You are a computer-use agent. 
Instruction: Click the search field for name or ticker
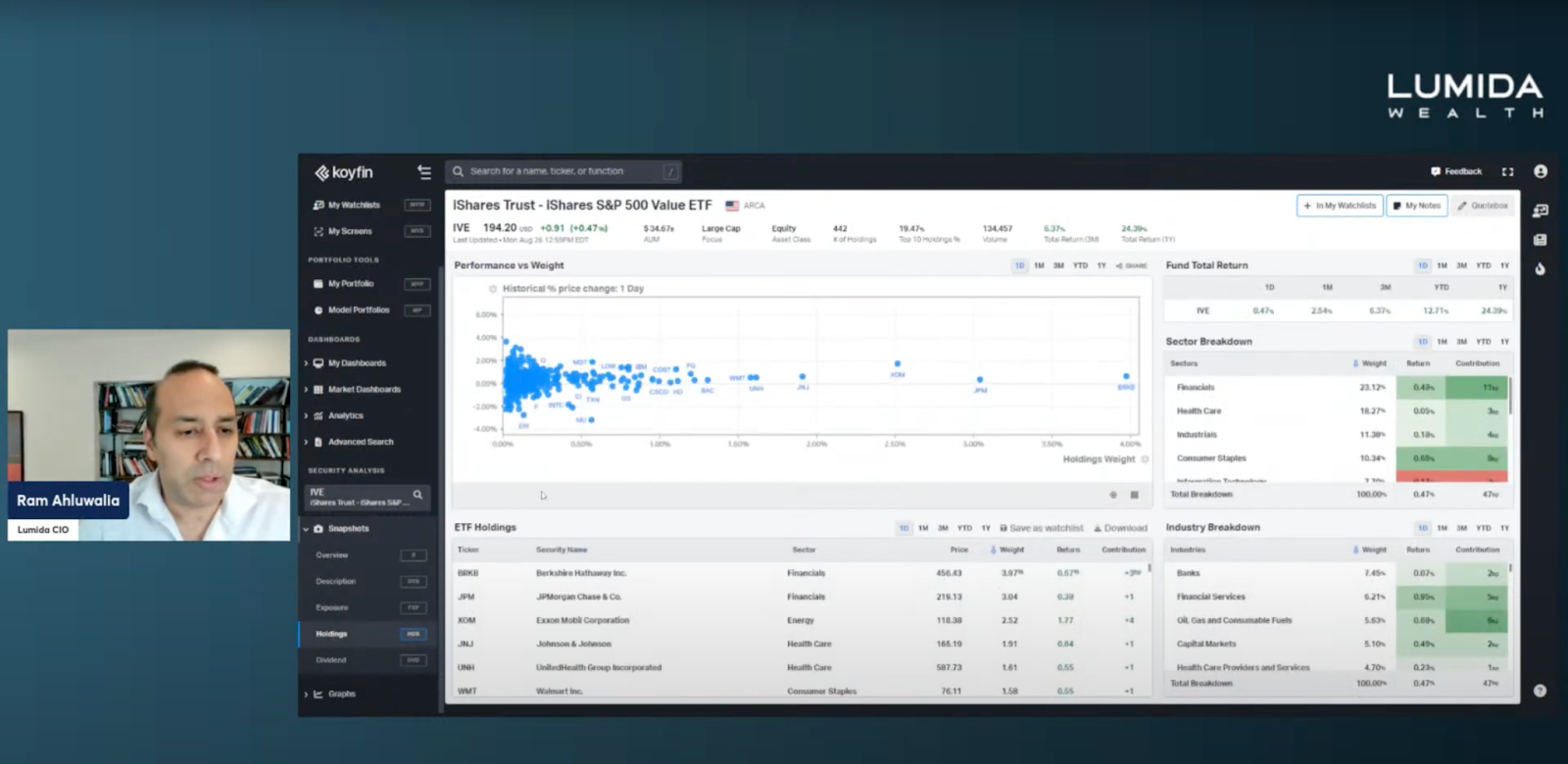[564, 171]
